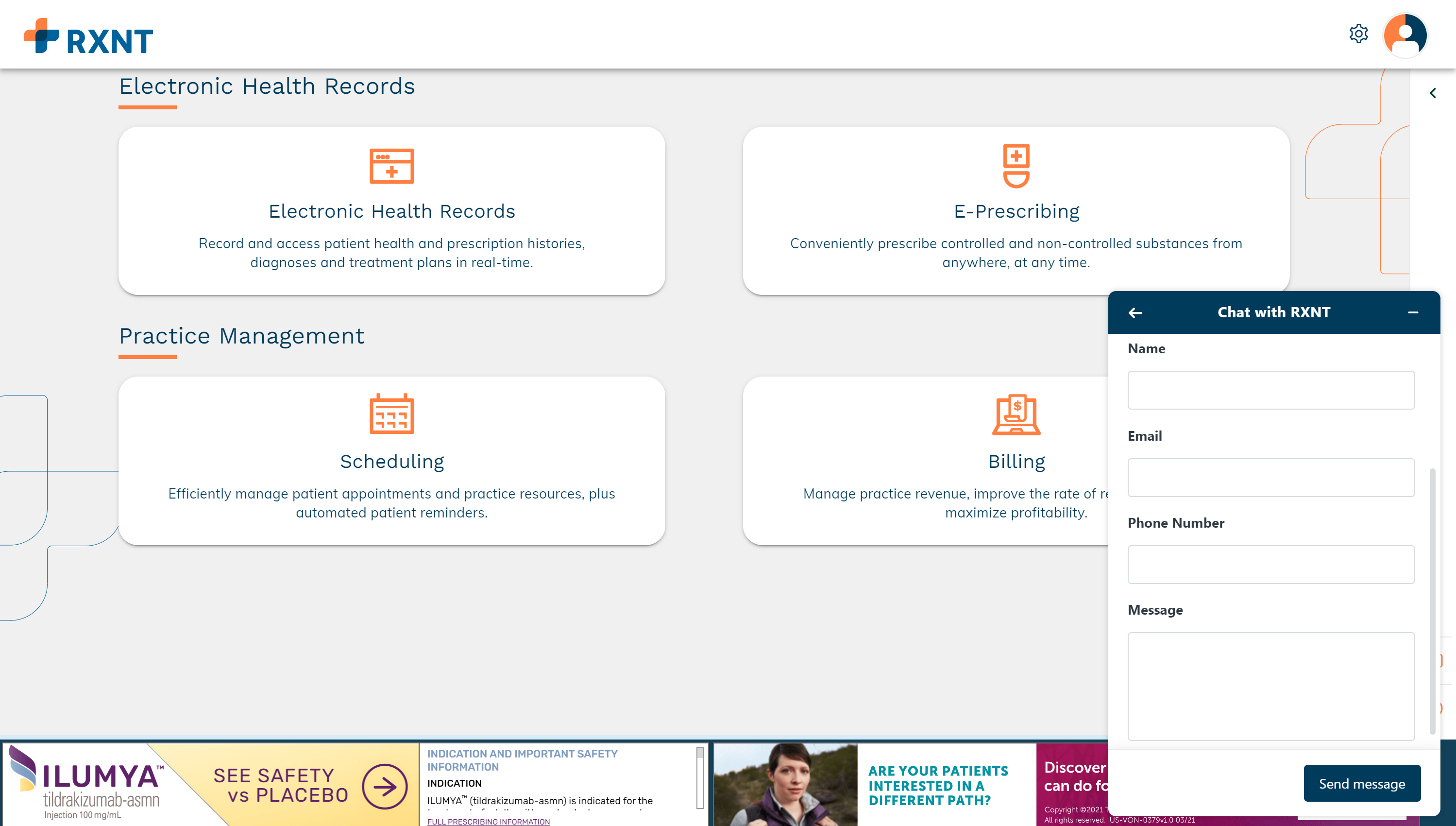1456x826 pixels.
Task: Click the ILUMYA ad arrow circle icon
Action: point(385,786)
